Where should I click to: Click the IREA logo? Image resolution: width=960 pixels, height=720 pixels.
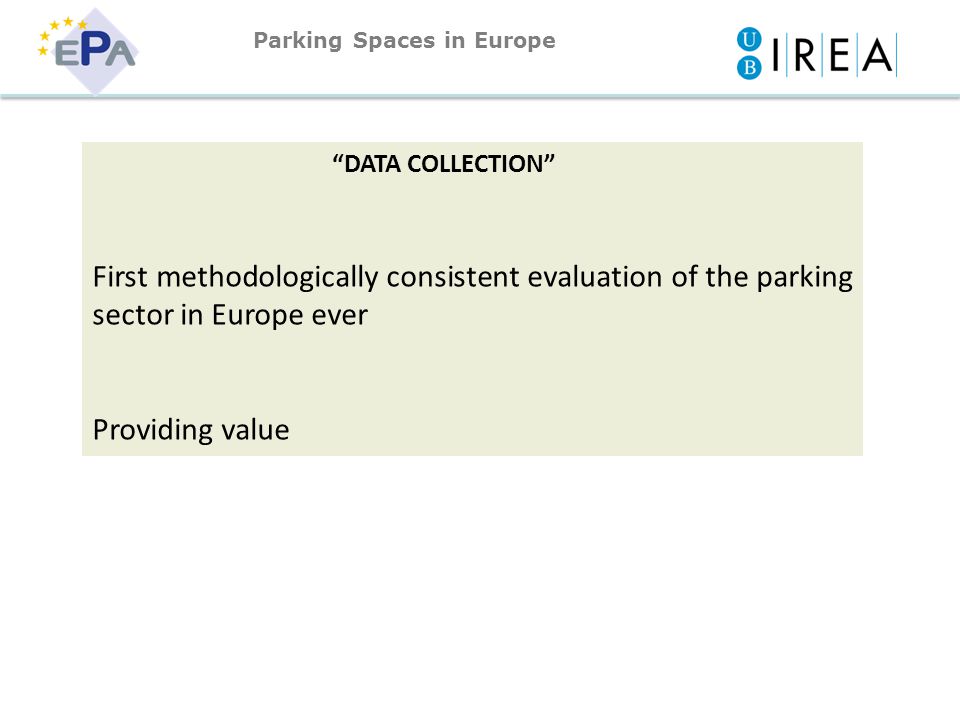pyautogui.click(x=817, y=53)
